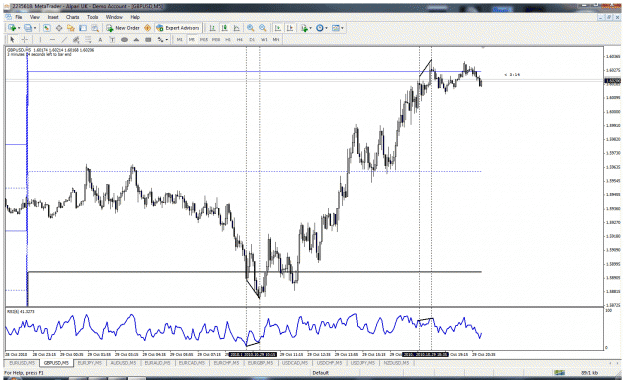The width and height of the screenshot is (625, 380).
Task: Open the File menu
Action: click(x=19, y=17)
